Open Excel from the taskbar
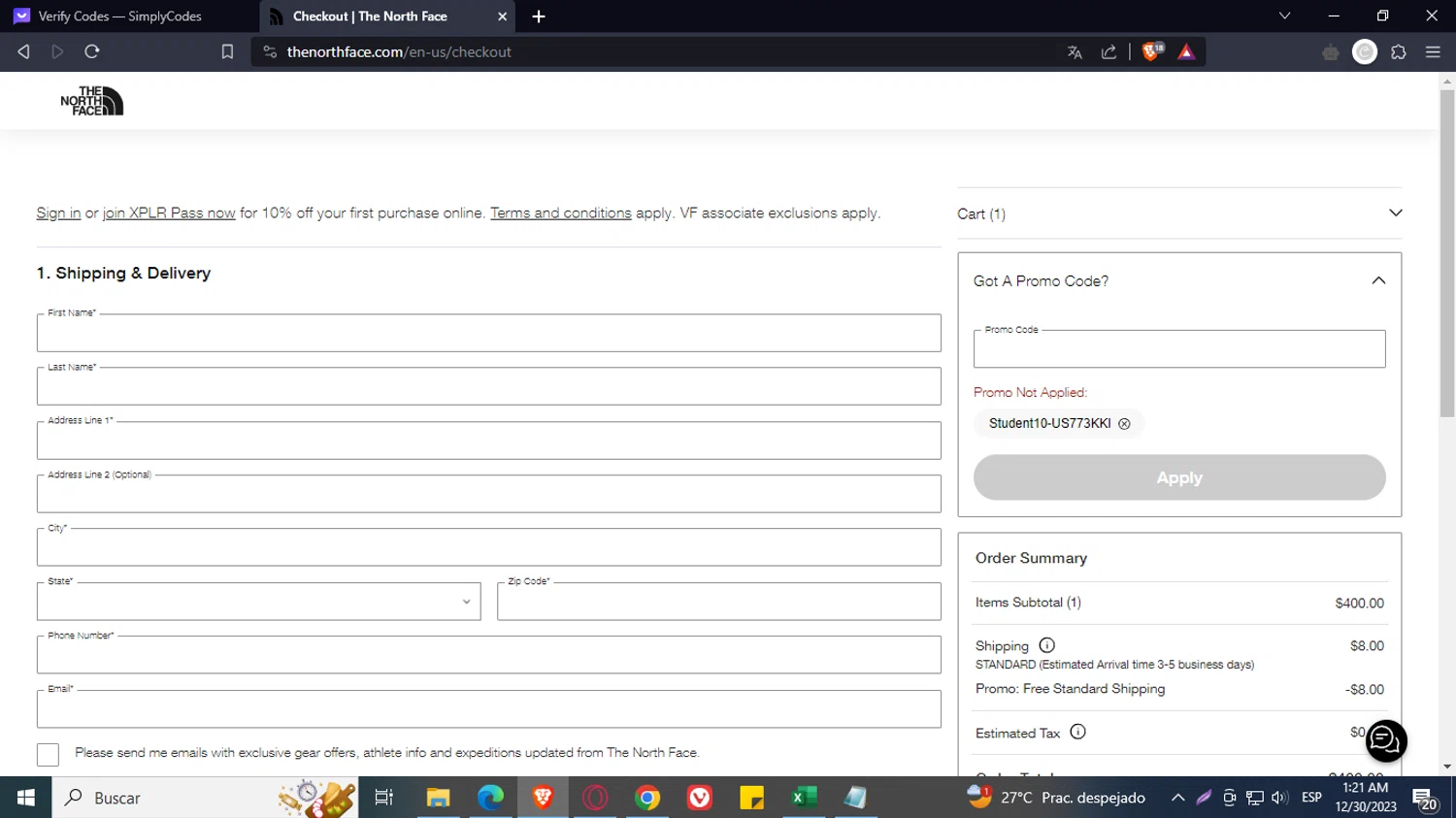 click(804, 798)
